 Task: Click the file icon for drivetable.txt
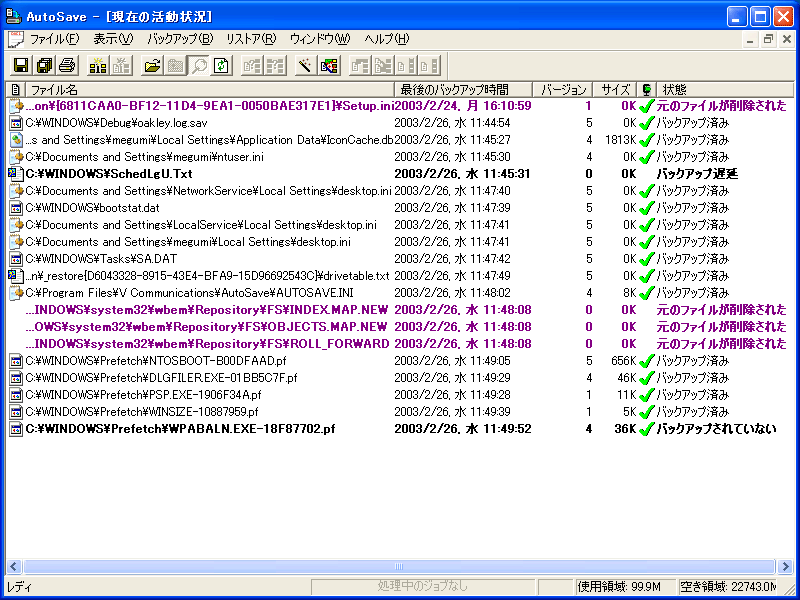16,276
